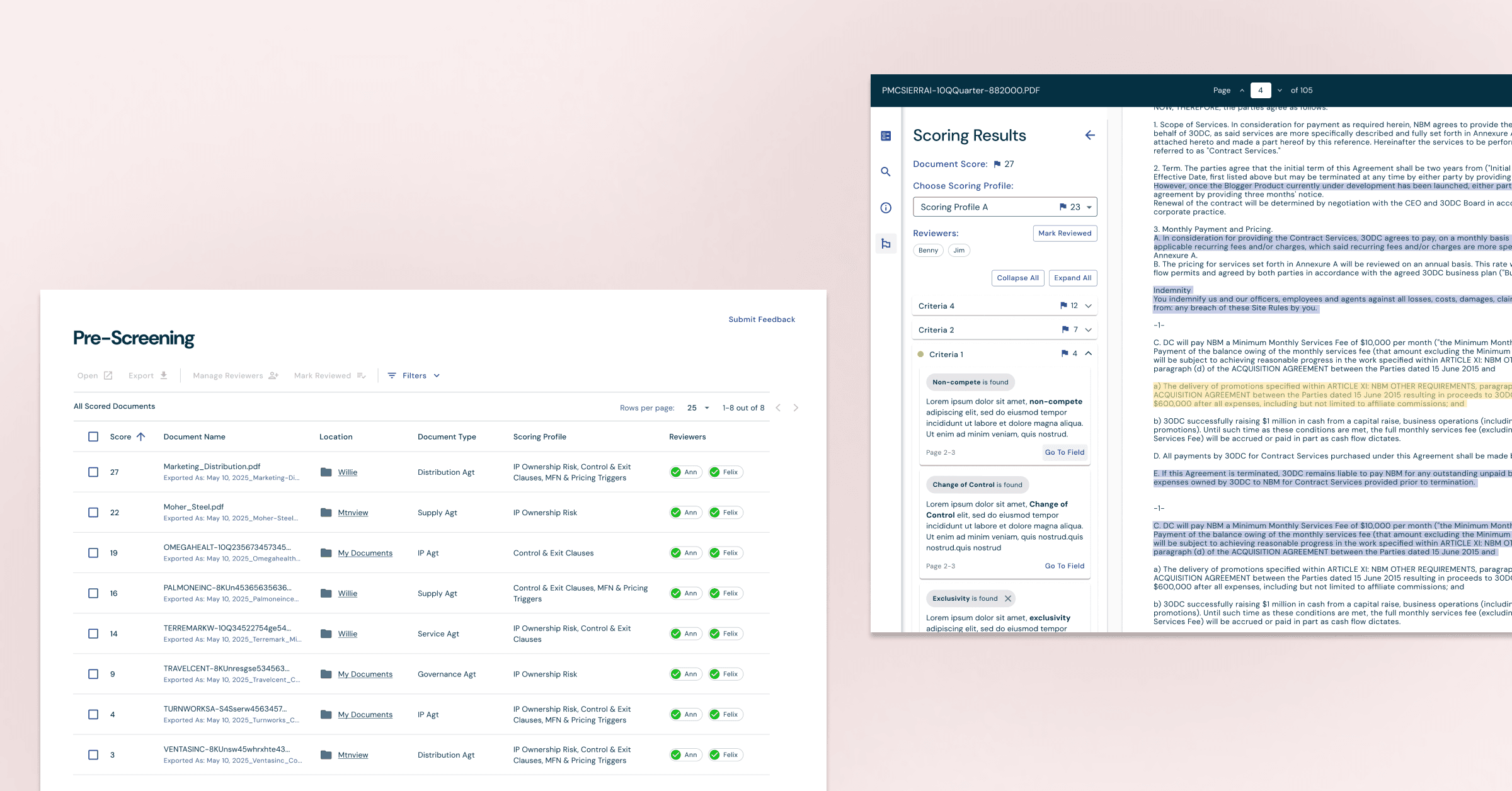Open the Filters dropdown

click(414, 375)
